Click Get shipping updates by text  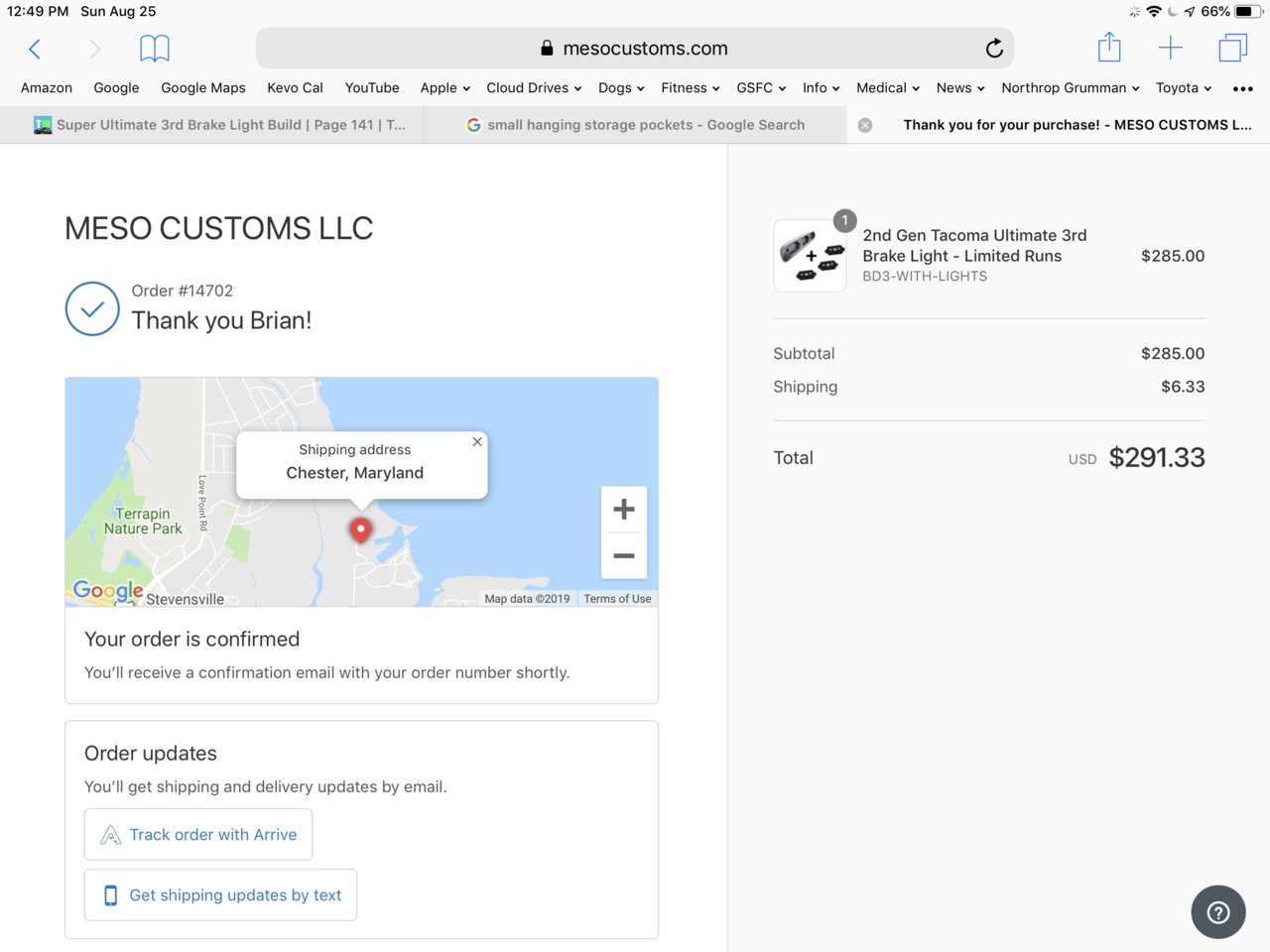[x=220, y=895]
